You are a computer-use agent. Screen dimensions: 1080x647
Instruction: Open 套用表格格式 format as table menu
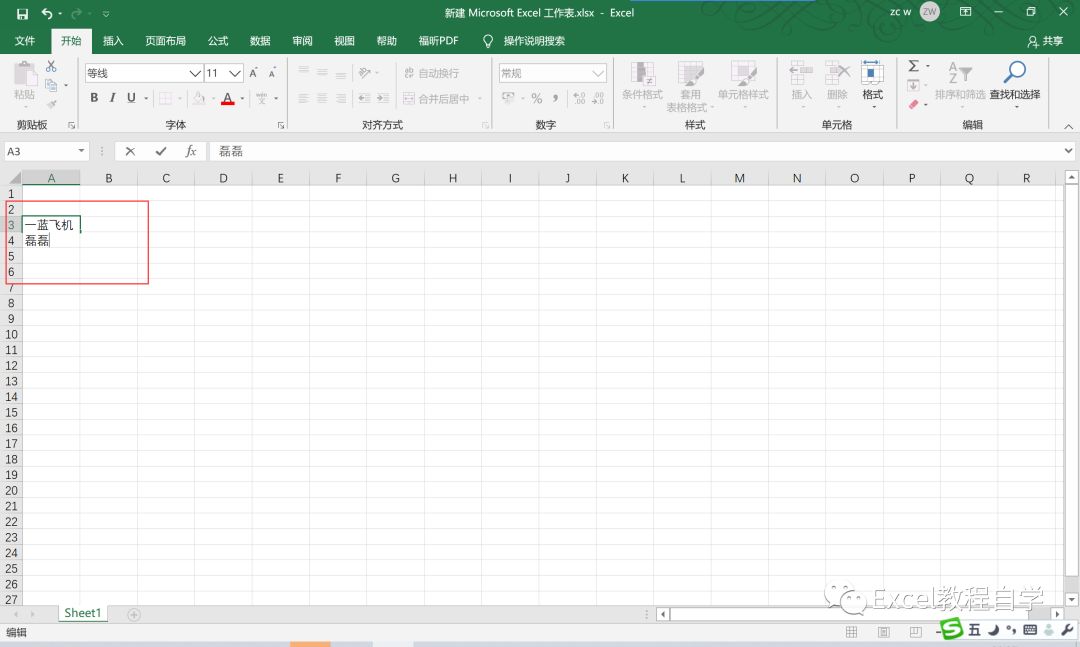690,85
